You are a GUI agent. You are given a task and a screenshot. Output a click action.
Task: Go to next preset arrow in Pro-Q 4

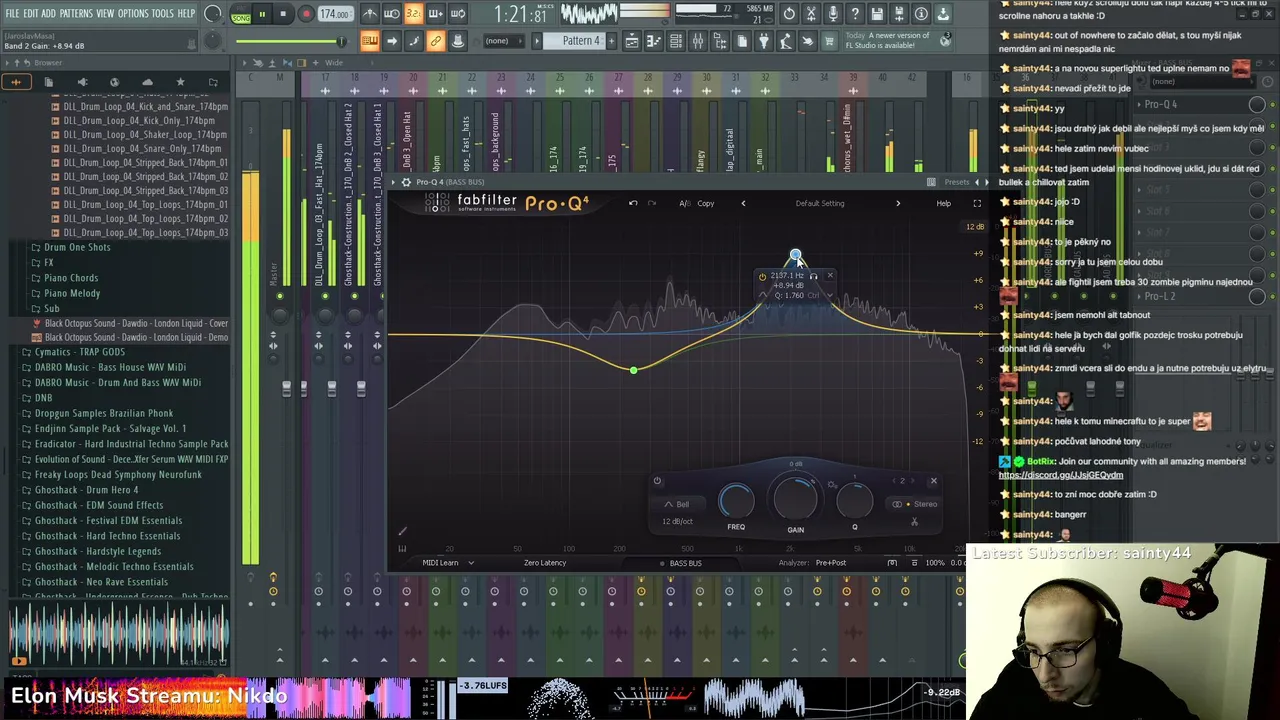coord(897,203)
